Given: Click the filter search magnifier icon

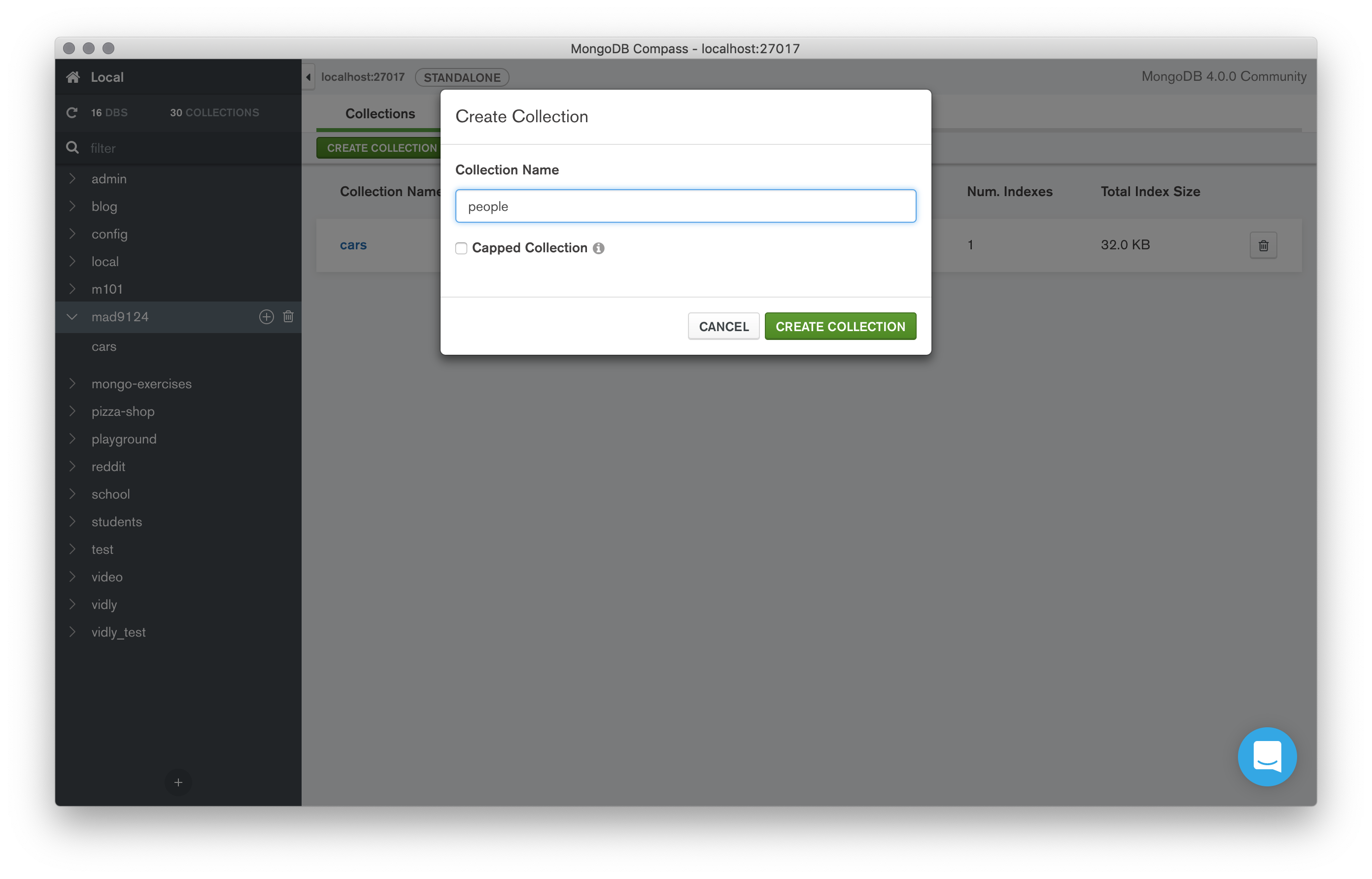Looking at the screenshot, I should click(72, 148).
